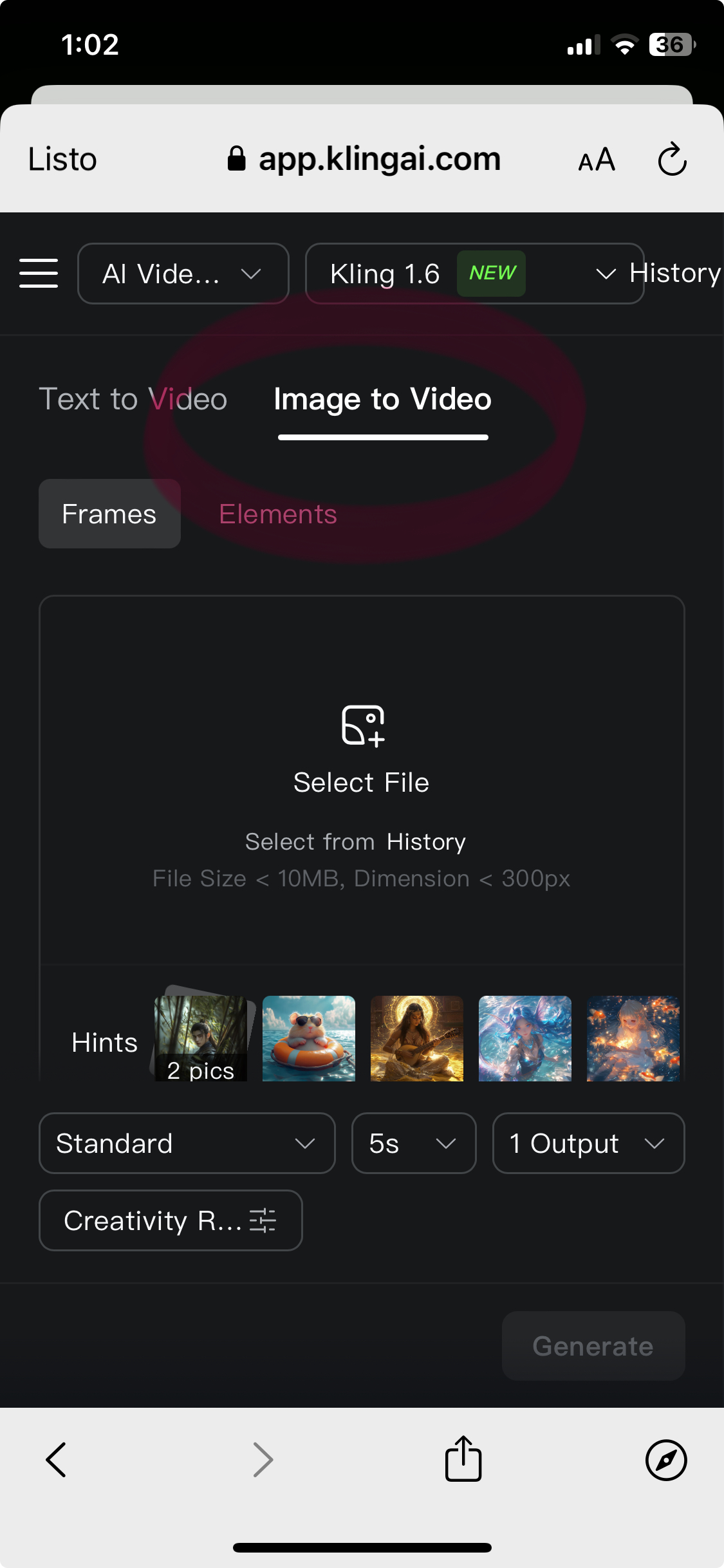Open the Kling 1.6 model dropdown
This screenshot has width=724, height=1568.
[x=475, y=274]
